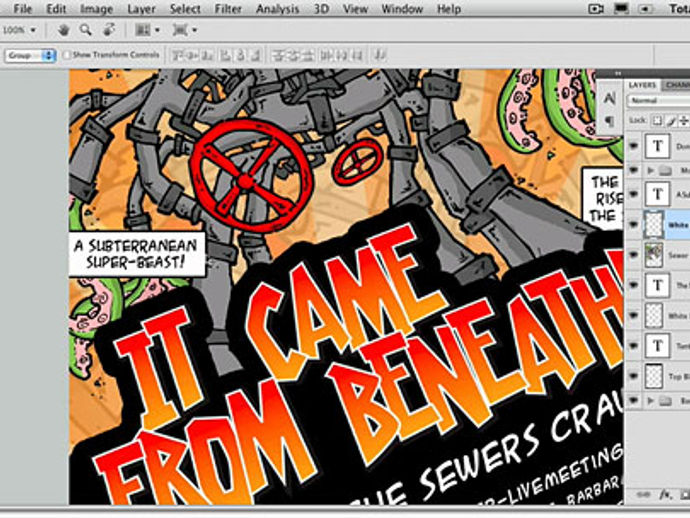Toggle lock position icon
The height and width of the screenshot is (518, 690).
pyautogui.click(x=684, y=120)
